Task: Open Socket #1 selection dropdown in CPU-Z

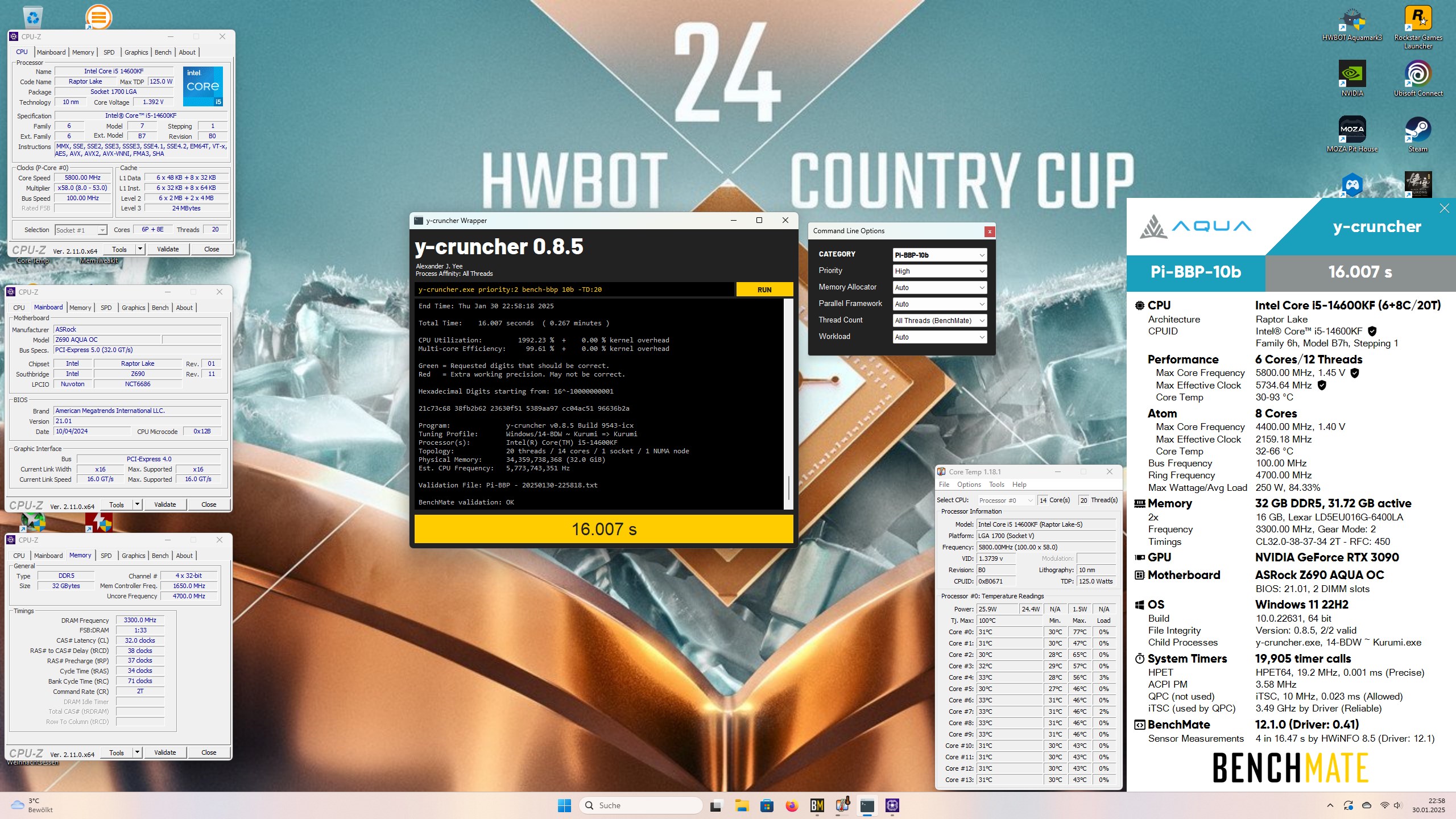Action: (81, 230)
